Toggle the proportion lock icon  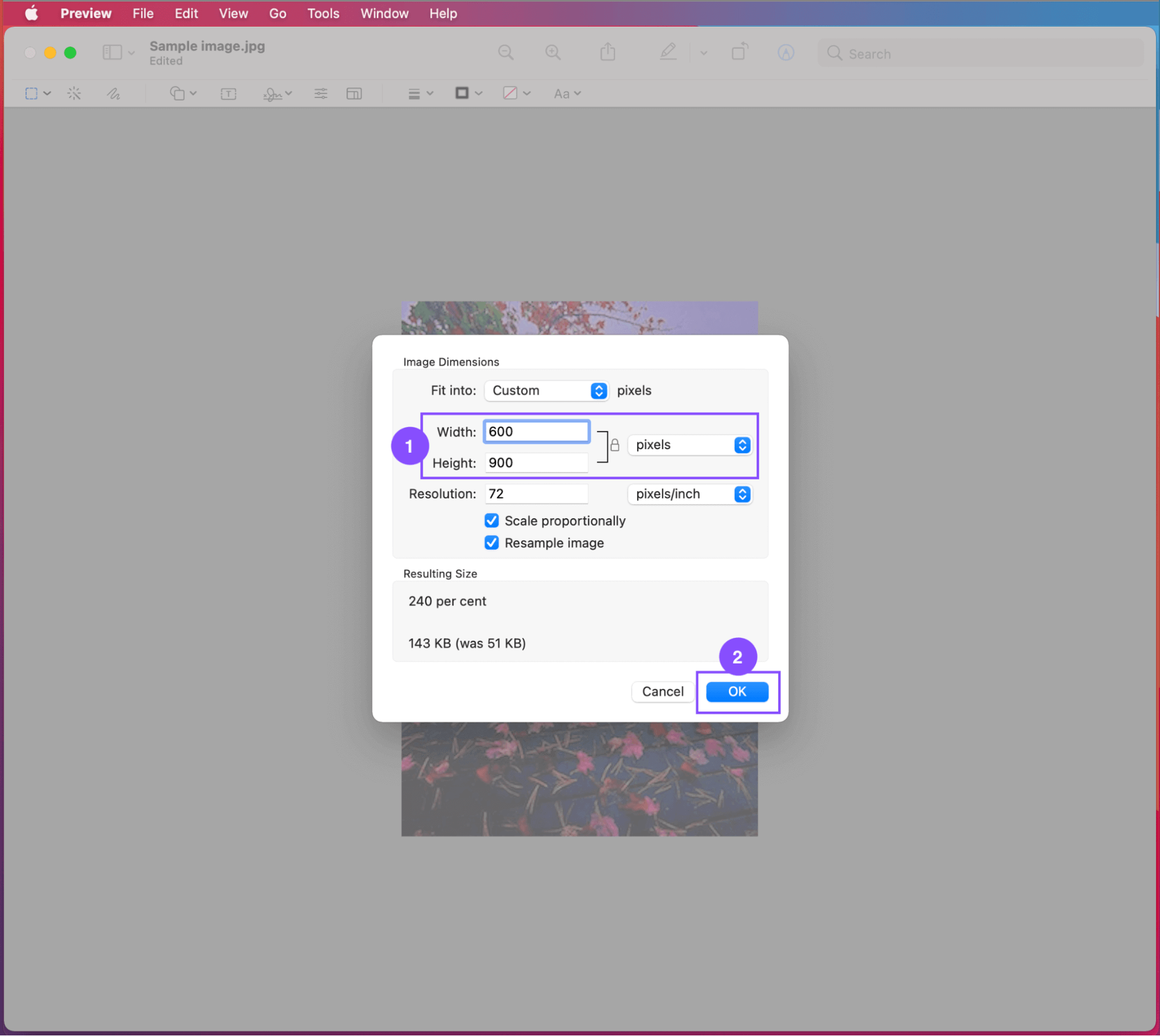pos(615,445)
